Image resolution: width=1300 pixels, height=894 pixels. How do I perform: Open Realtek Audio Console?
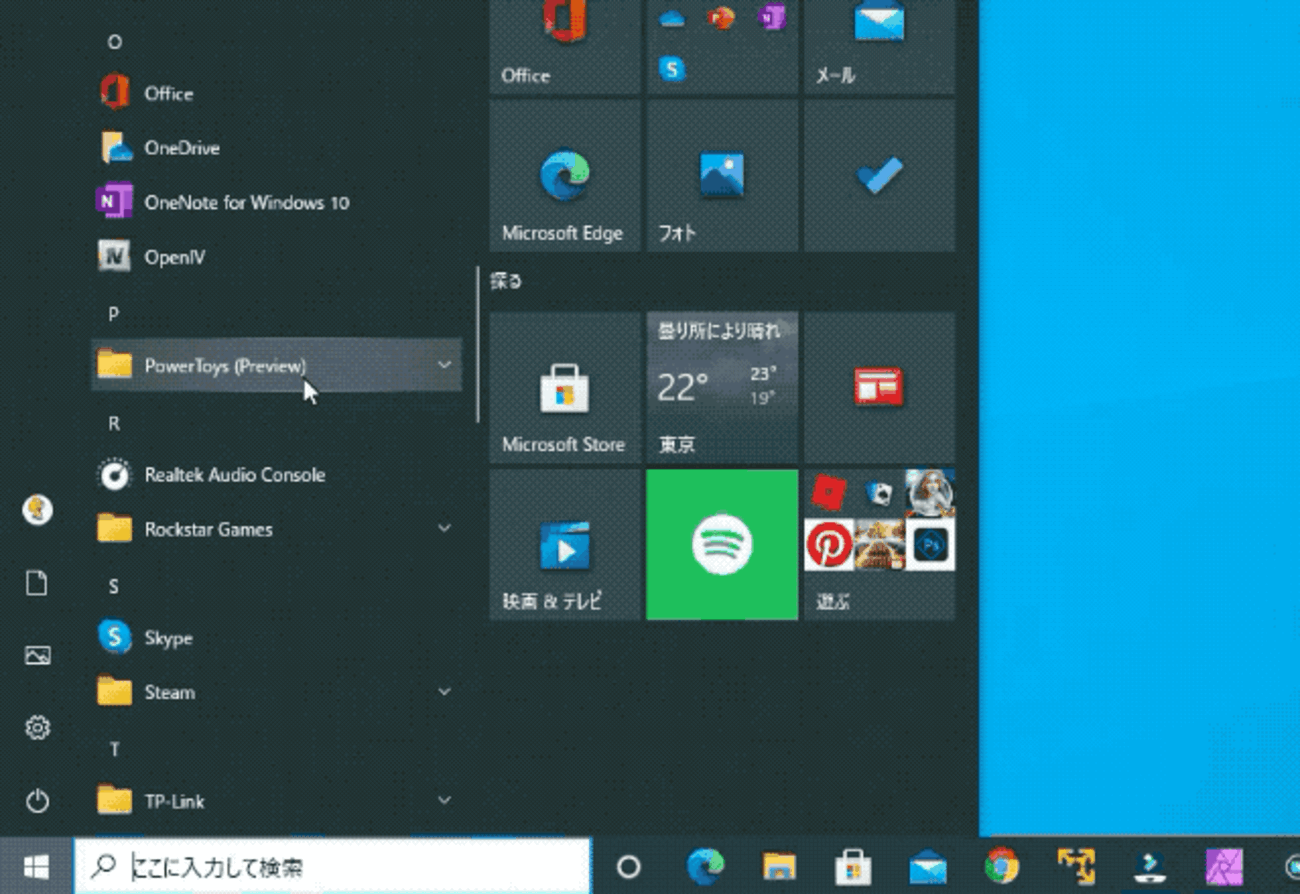coord(277,475)
